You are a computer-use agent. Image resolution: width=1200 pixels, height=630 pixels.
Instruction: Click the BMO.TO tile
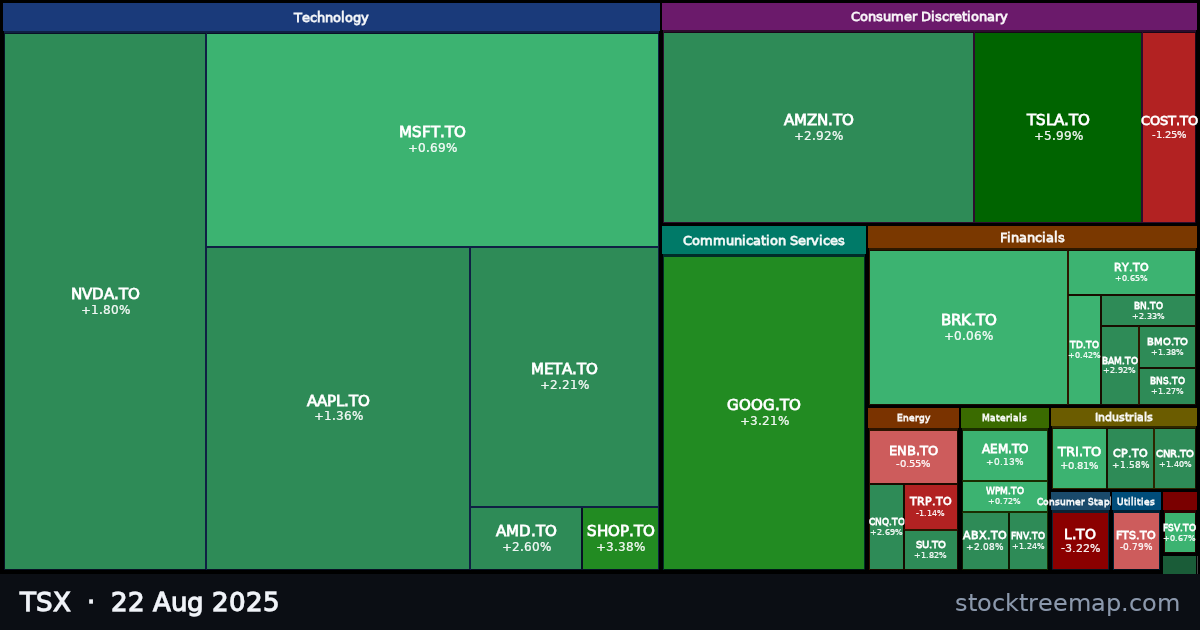pyautogui.click(x=1167, y=347)
